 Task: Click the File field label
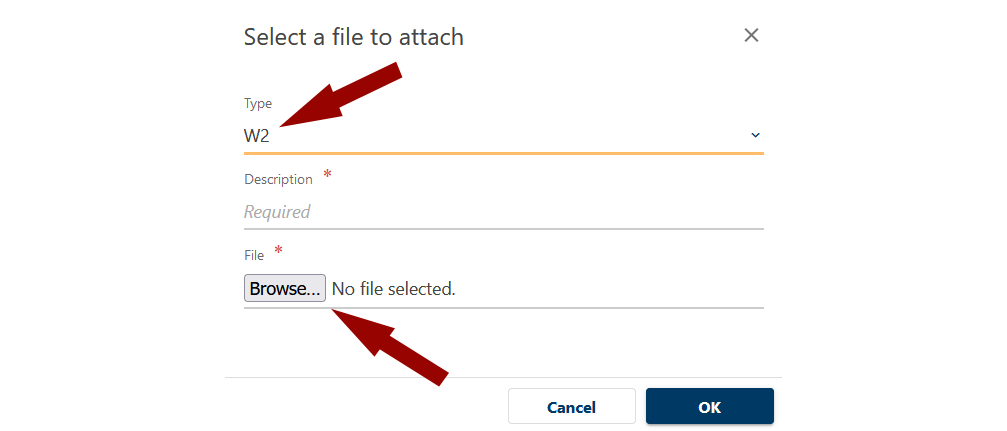254,255
